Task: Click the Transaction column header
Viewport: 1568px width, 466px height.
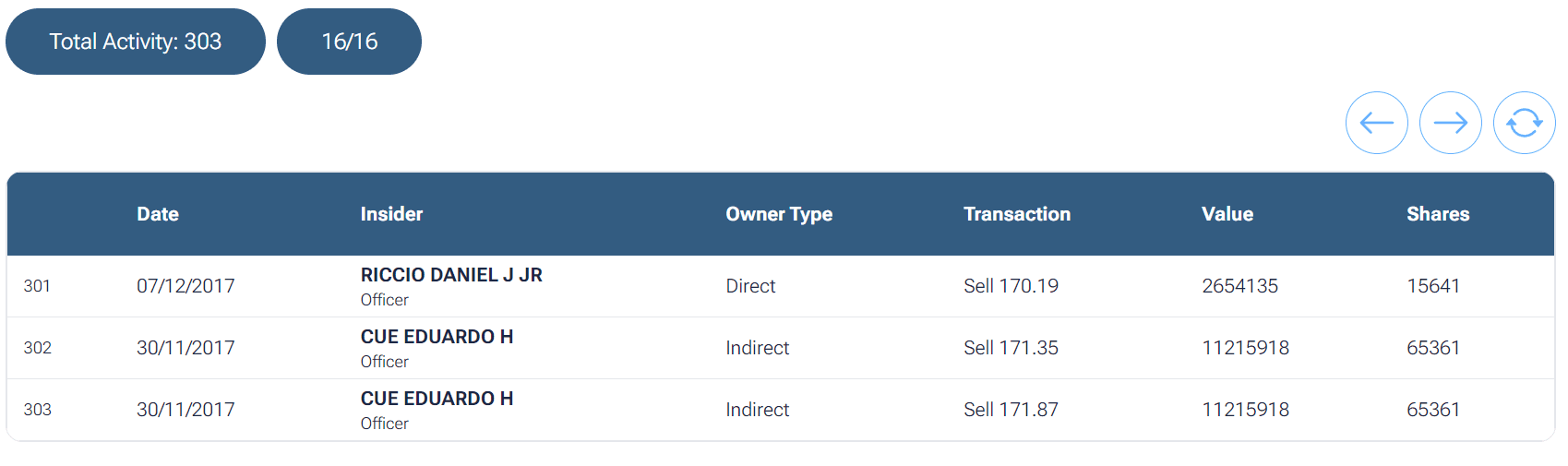Action: click(1017, 214)
